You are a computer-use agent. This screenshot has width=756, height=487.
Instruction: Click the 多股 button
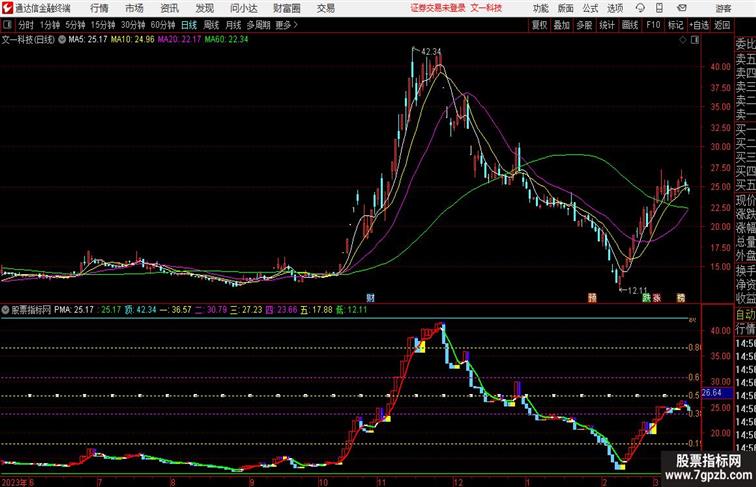tap(584, 25)
